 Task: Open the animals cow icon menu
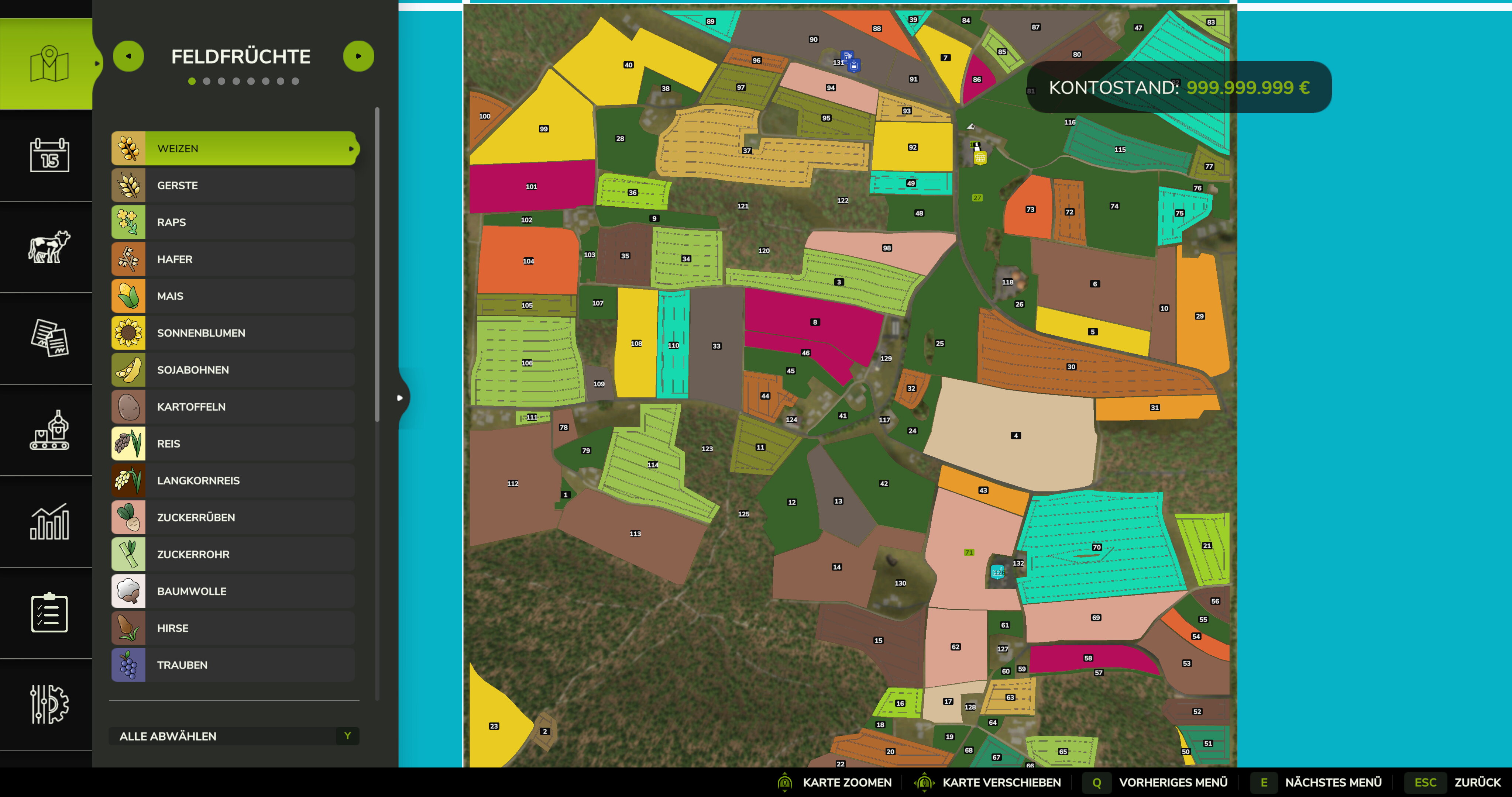click(49, 247)
